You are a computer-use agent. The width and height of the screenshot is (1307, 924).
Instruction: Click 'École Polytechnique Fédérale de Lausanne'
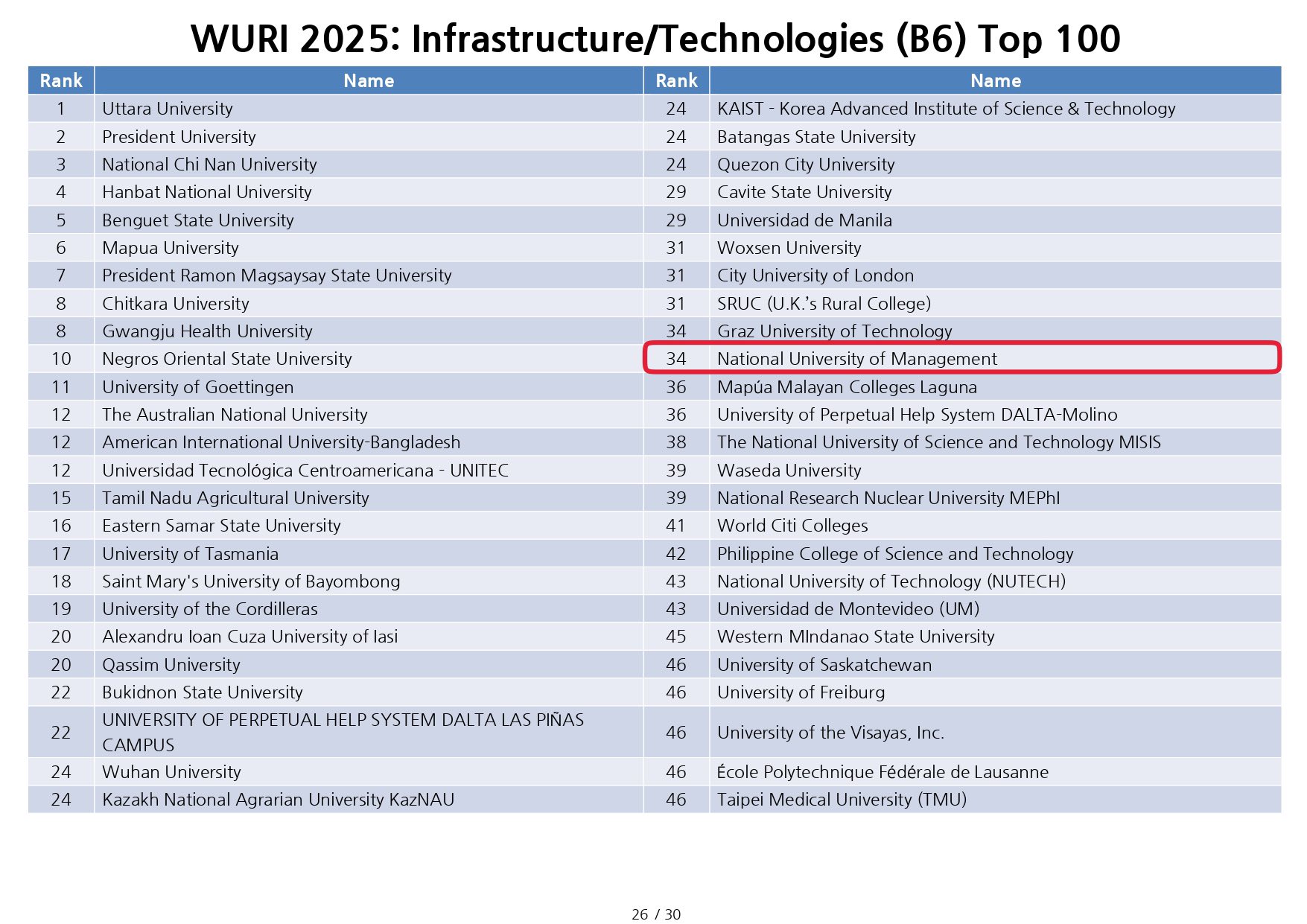(x=883, y=772)
